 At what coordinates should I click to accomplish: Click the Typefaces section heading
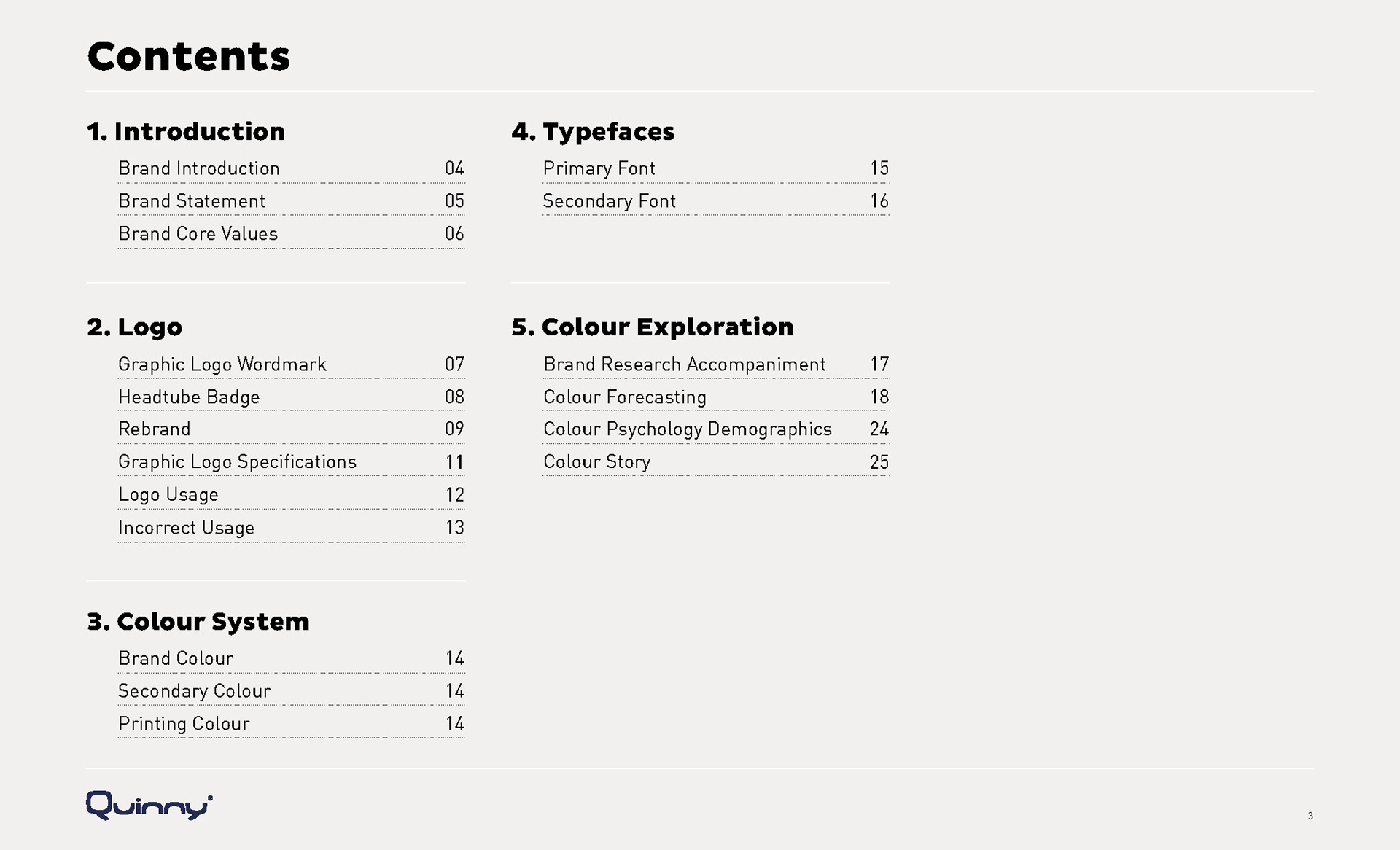pos(593,132)
